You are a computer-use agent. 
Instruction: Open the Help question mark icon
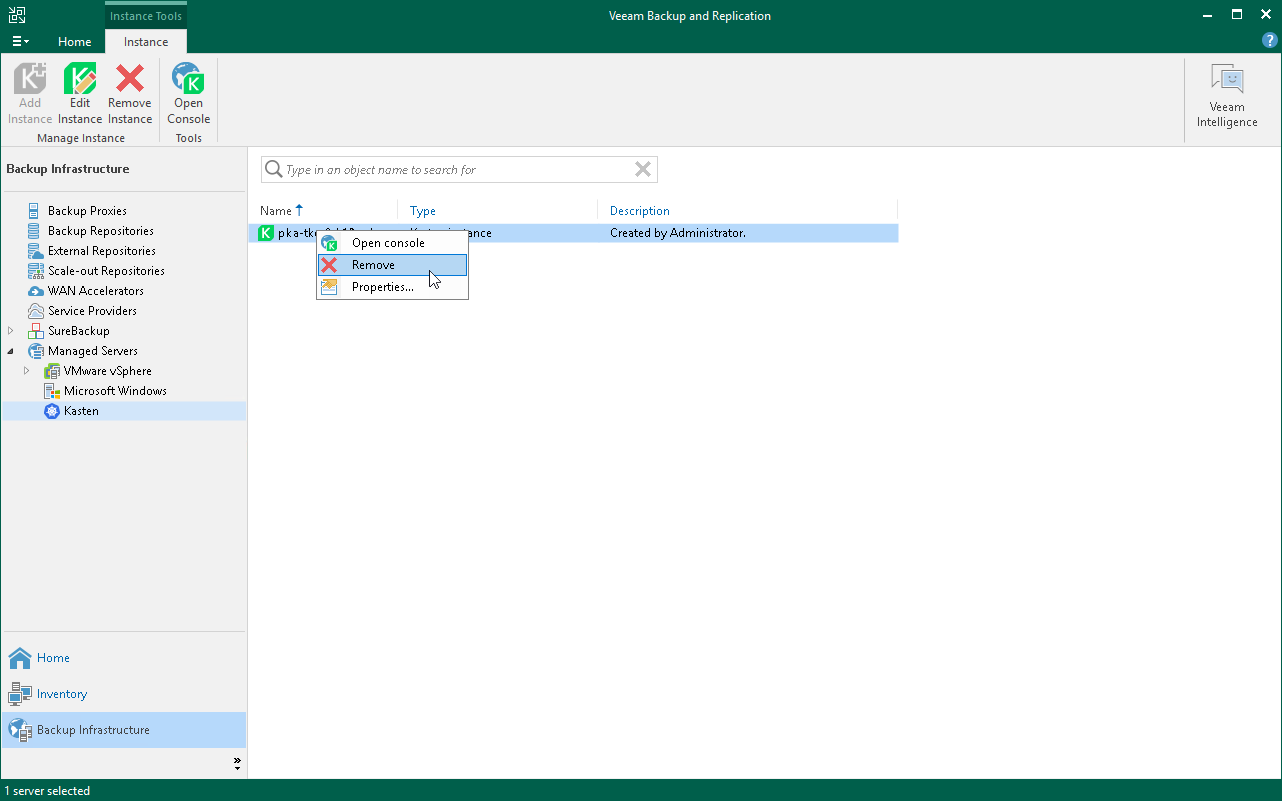tap(1270, 41)
